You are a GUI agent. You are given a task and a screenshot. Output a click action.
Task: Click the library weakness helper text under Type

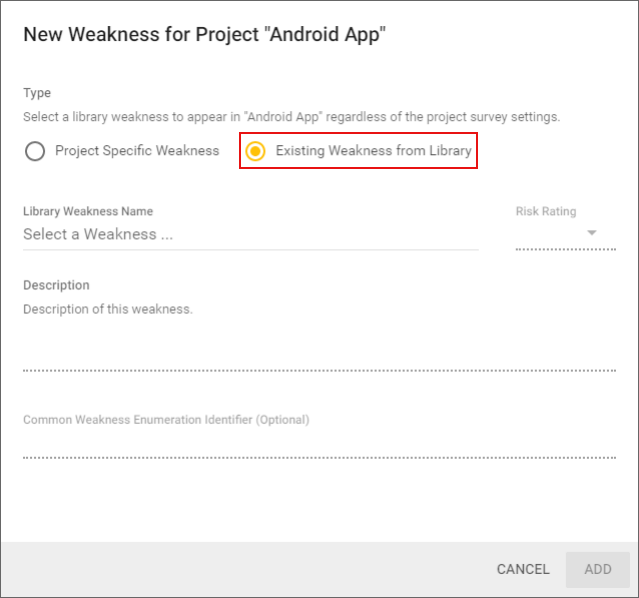(291, 117)
